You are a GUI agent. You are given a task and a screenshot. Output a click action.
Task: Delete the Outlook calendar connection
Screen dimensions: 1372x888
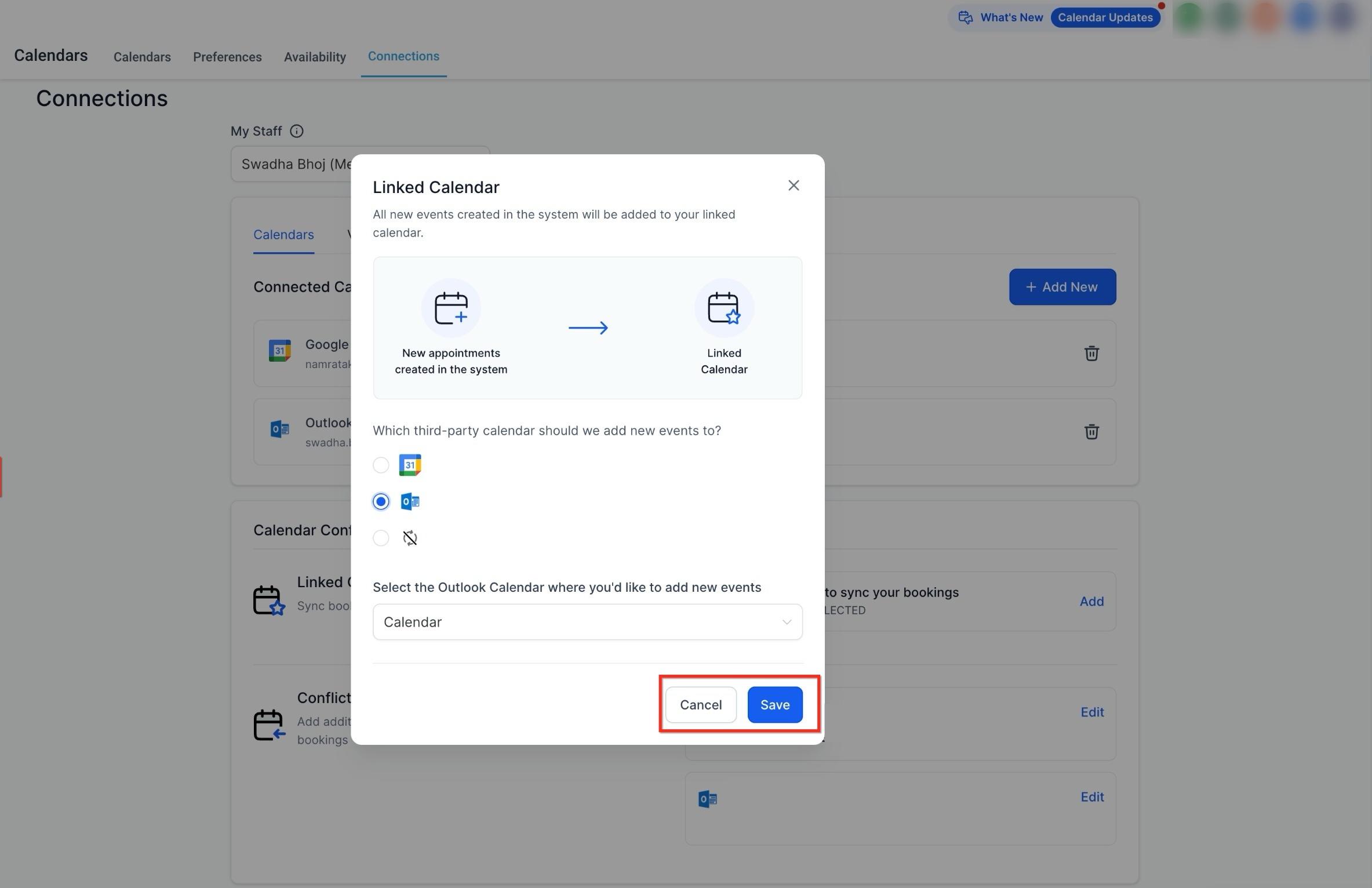[1091, 431]
